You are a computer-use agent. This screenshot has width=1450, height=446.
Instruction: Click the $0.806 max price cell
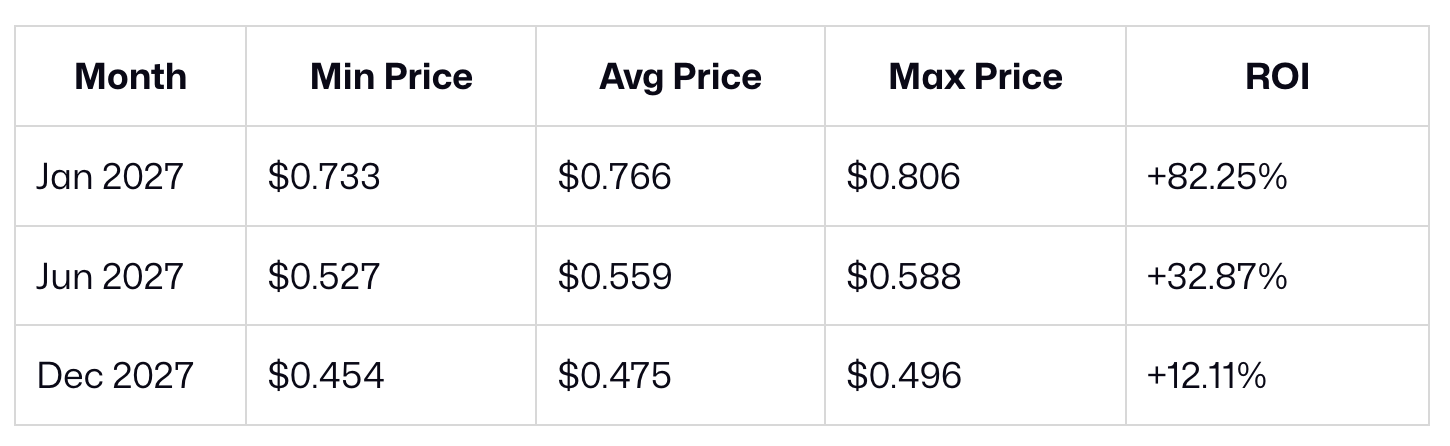903,177
